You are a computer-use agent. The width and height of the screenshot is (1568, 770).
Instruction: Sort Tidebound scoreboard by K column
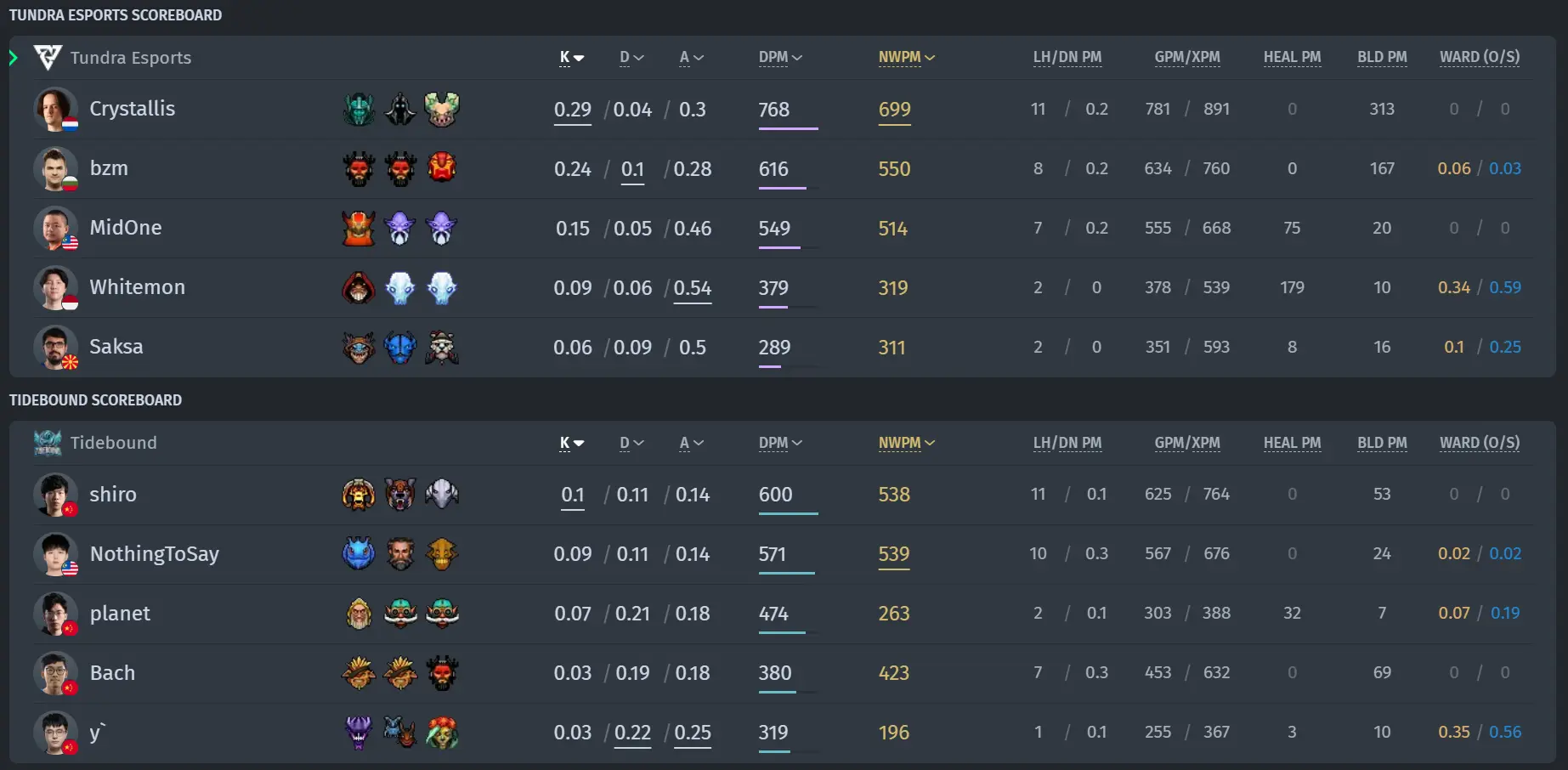(572, 443)
